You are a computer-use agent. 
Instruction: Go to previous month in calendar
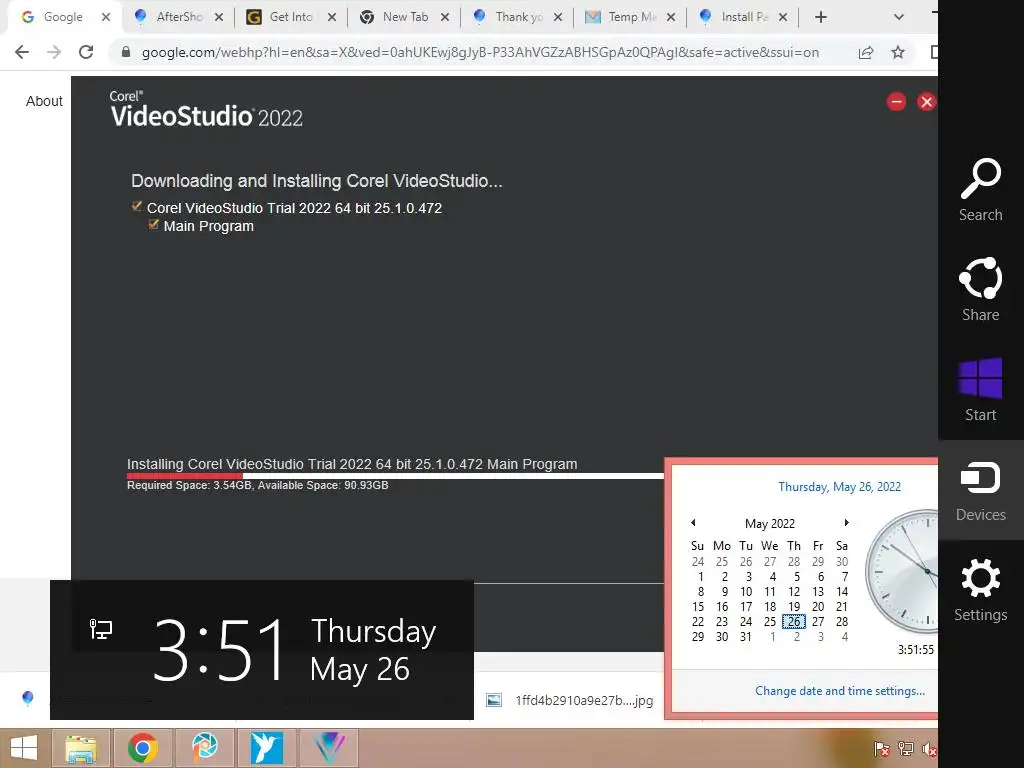(x=693, y=522)
